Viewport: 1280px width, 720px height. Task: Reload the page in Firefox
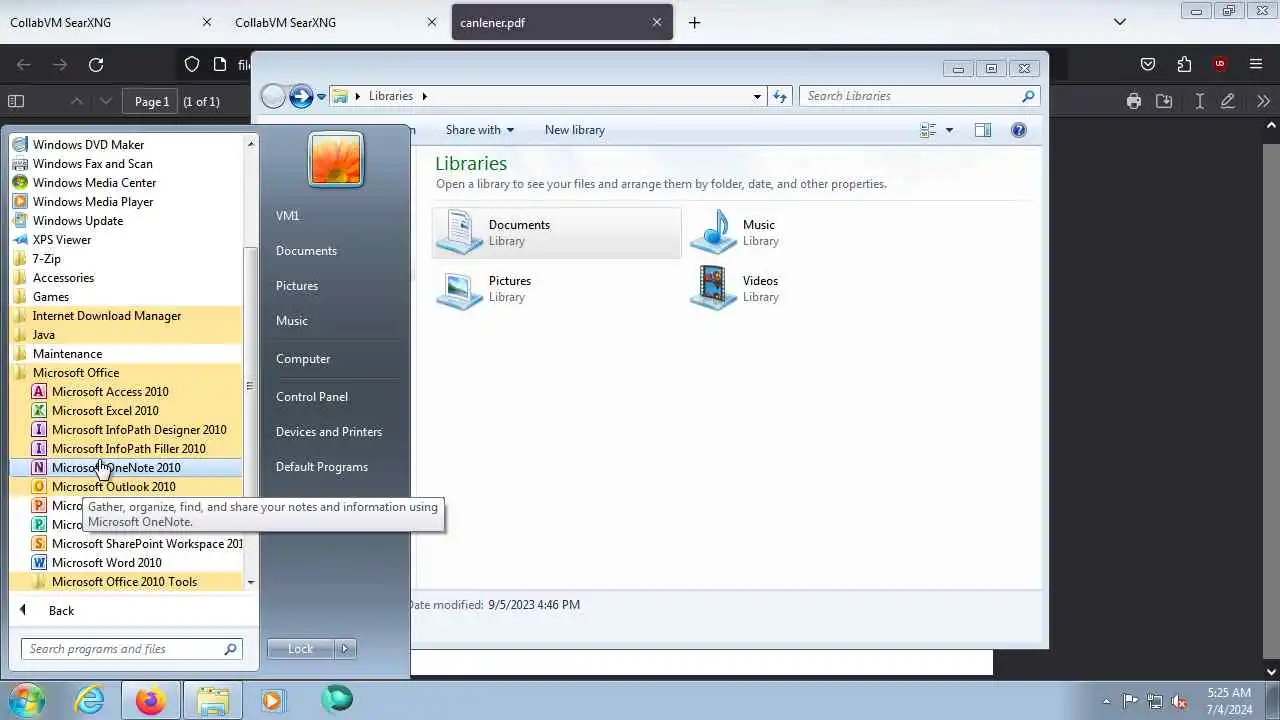(96, 64)
